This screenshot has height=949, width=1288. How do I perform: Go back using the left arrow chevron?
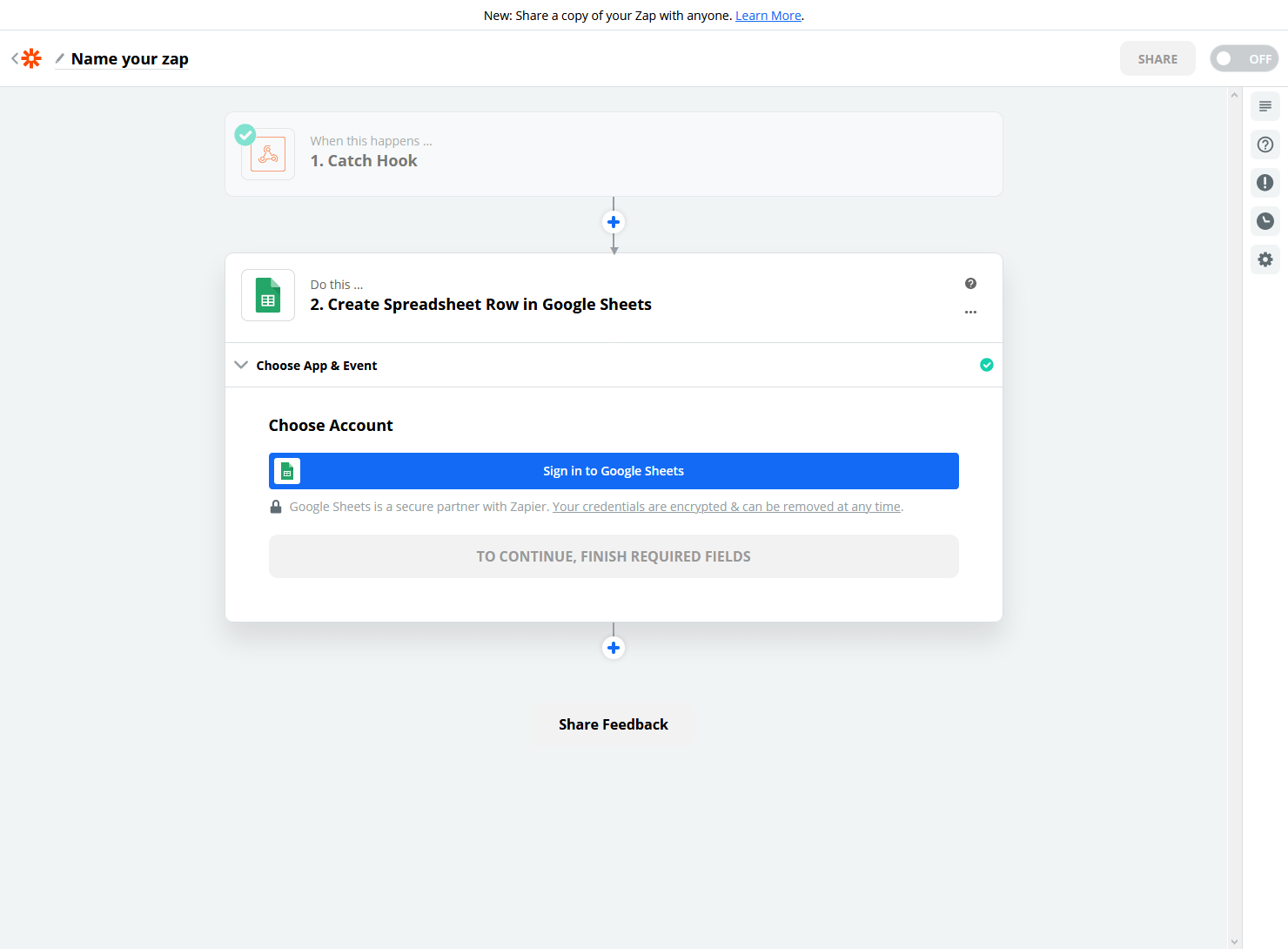15,58
